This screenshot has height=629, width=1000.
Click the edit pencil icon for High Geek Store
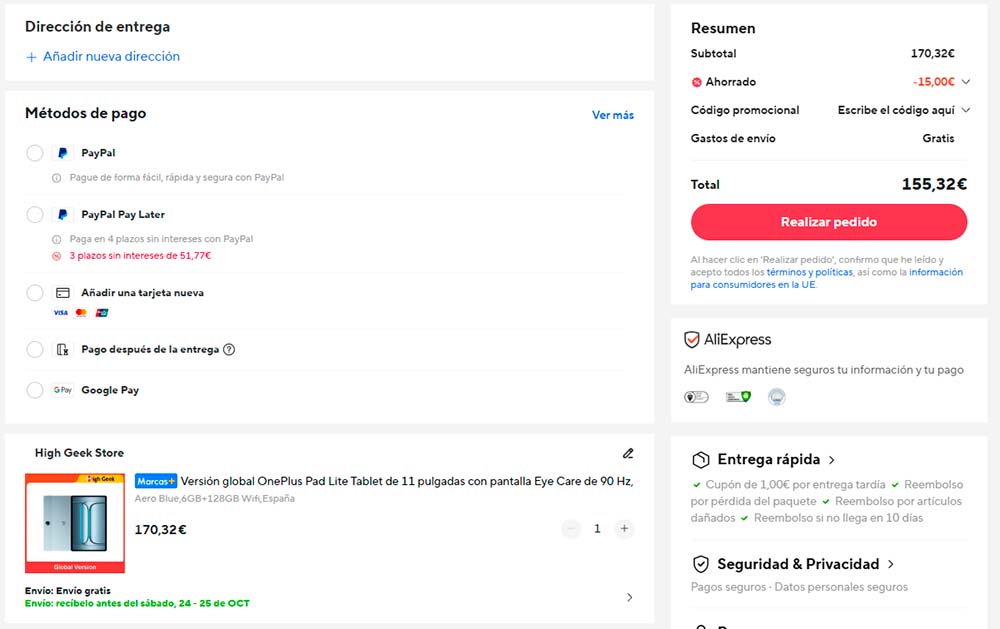click(628, 453)
